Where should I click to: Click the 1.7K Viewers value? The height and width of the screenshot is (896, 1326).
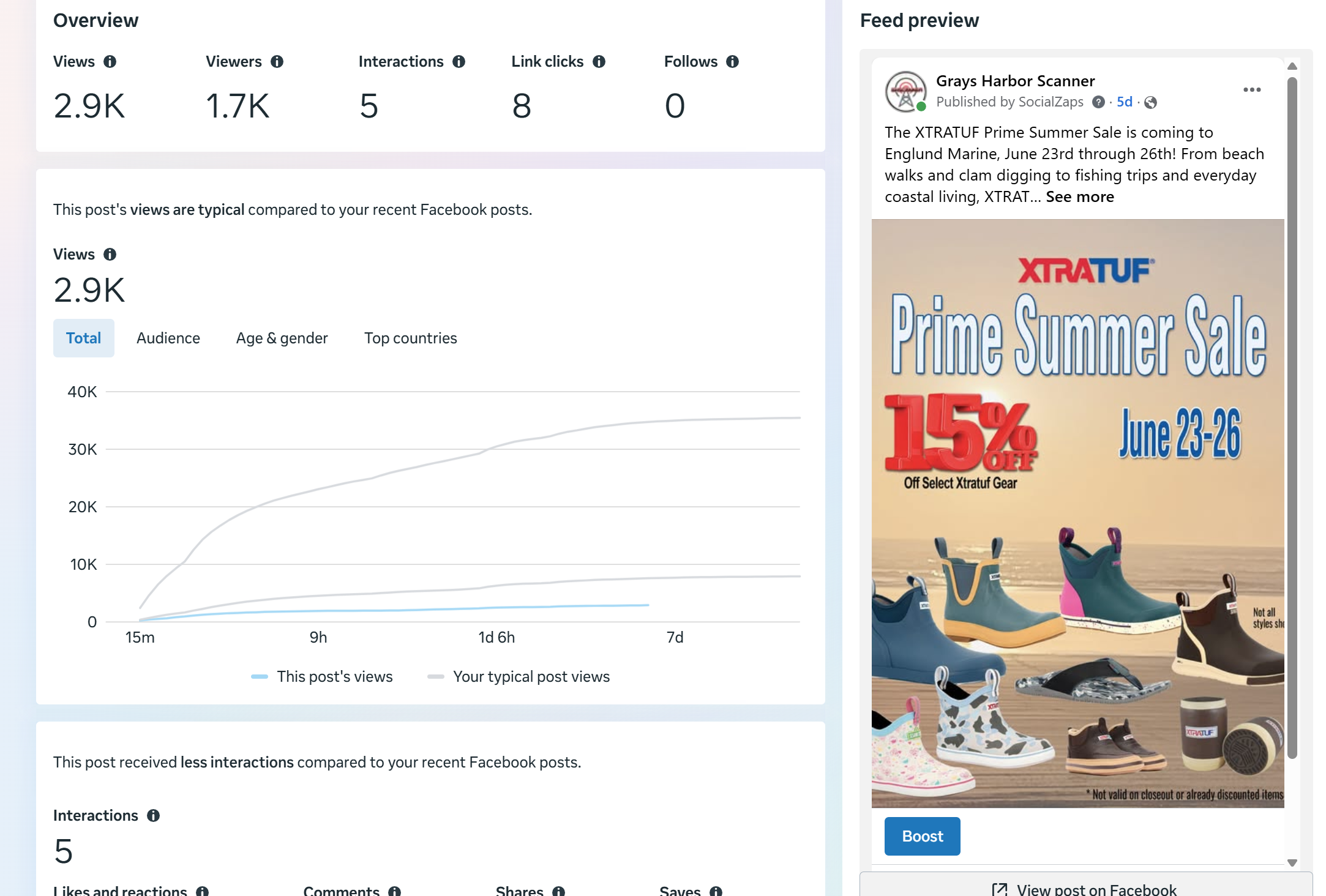(x=238, y=106)
